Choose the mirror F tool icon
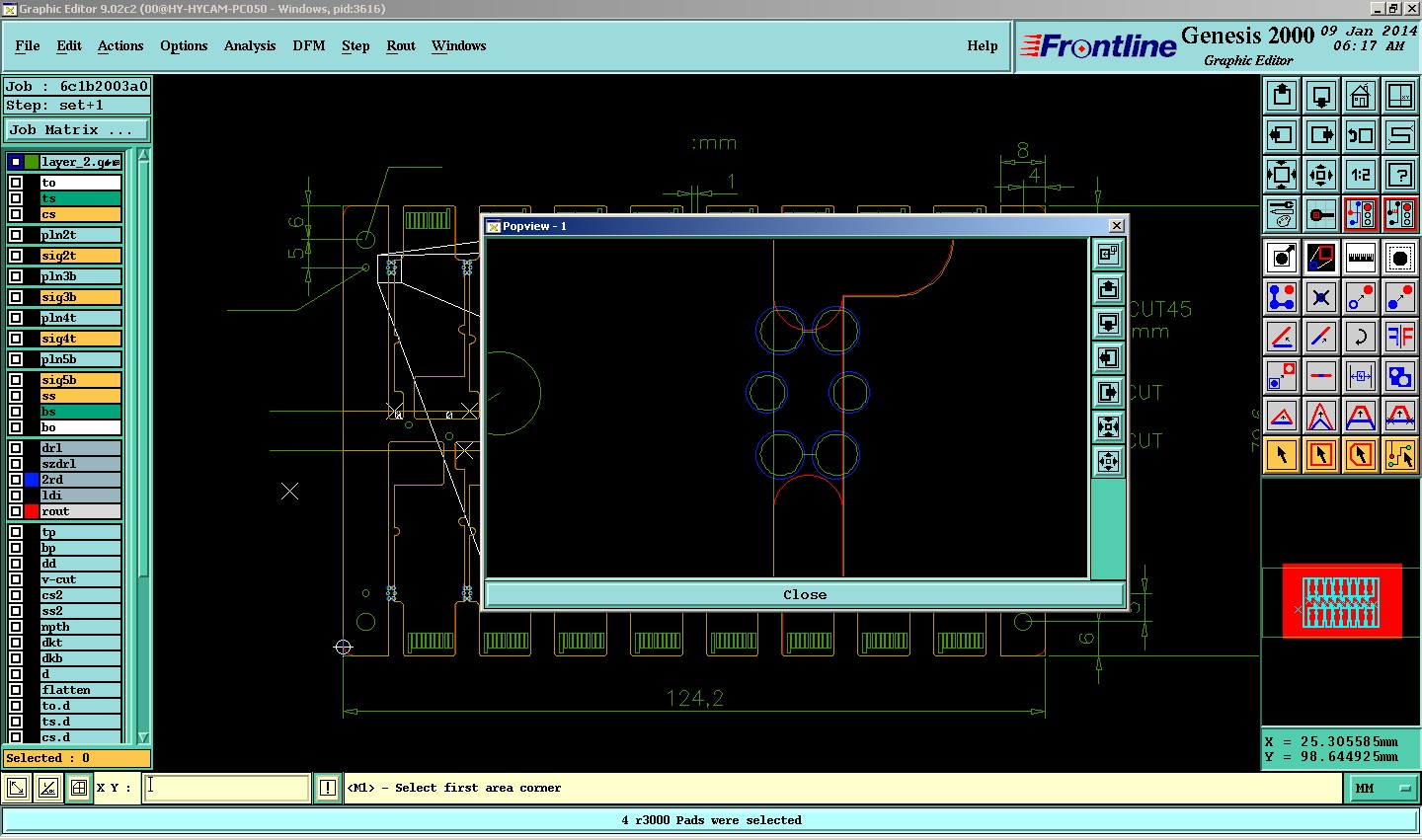The image size is (1422, 840). [x=1400, y=337]
